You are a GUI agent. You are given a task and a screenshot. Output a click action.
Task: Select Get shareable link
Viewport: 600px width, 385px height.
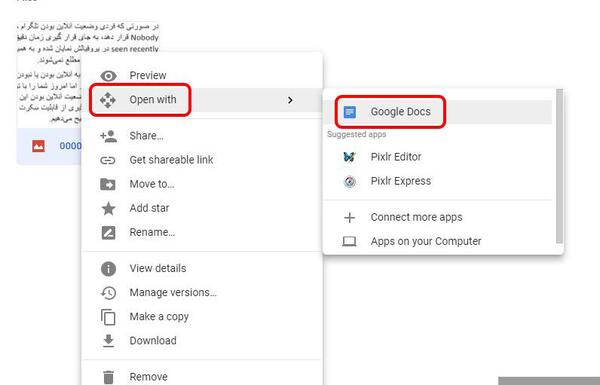tap(202, 160)
